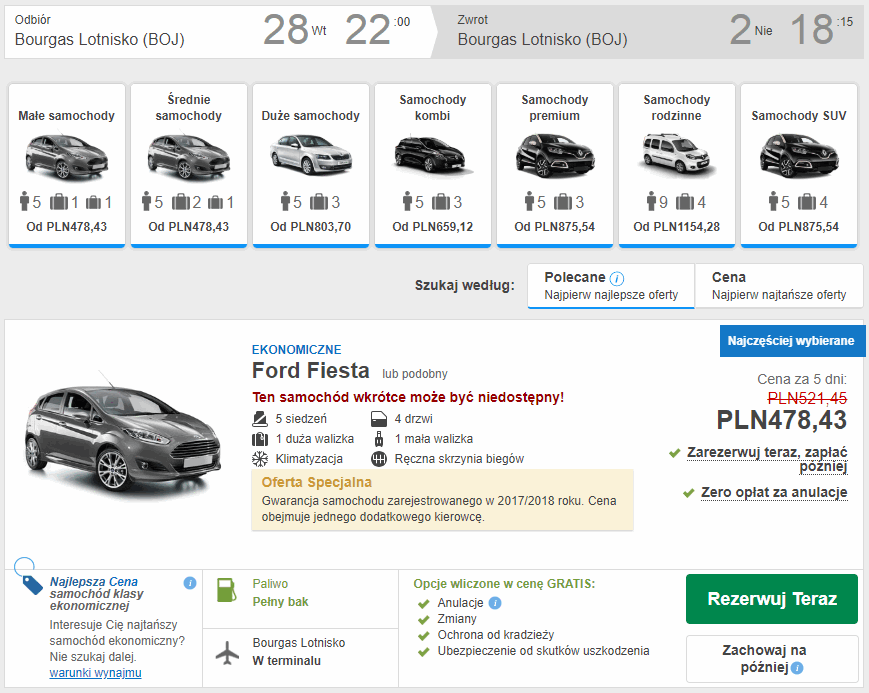Select the Samochody kombi category card
Screen dimensions: 869x693
point(433,165)
